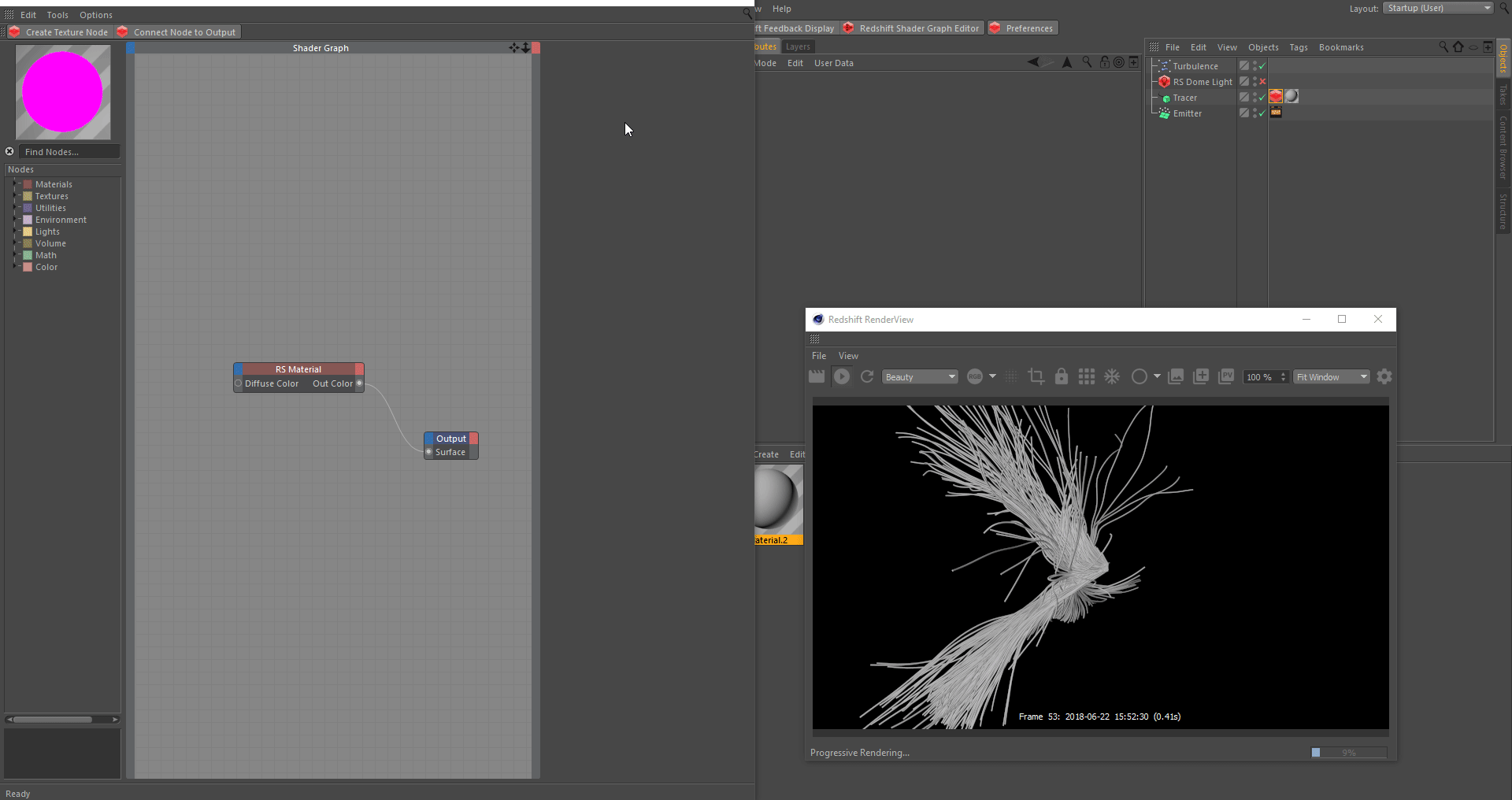
Task: Click Connect Node to Output button
Action: pyautogui.click(x=176, y=32)
